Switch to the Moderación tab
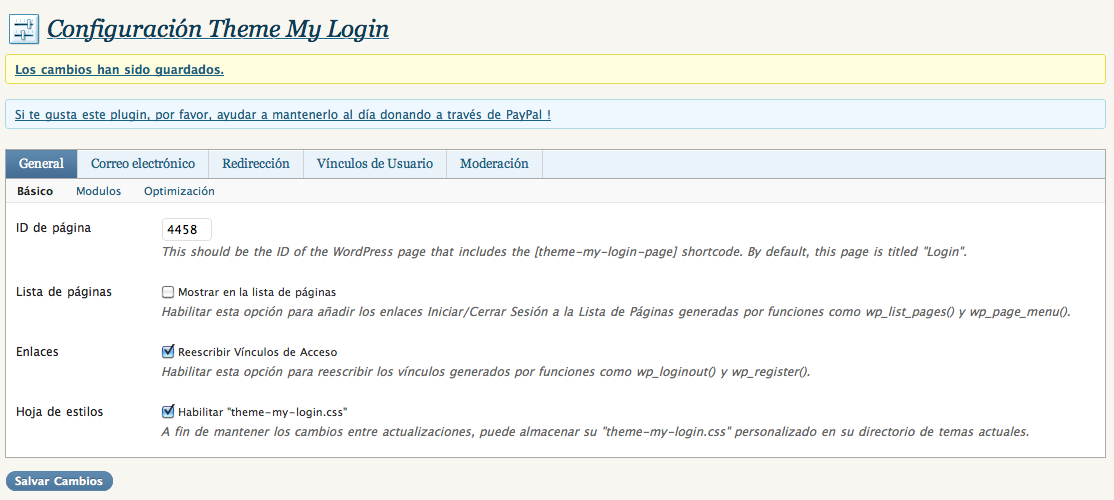This screenshot has width=1114, height=500. click(x=494, y=164)
